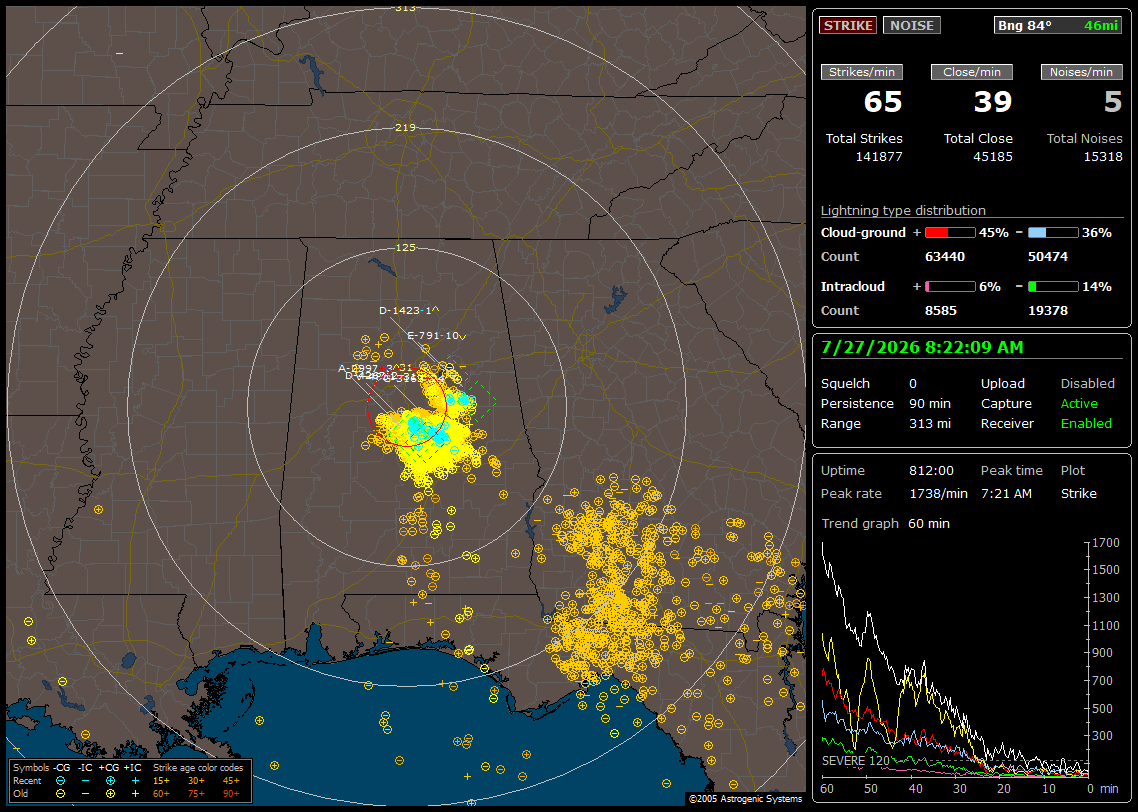Click the Recent -CG cyan circle symbol in legend
1138x812 pixels.
(60, 781)
